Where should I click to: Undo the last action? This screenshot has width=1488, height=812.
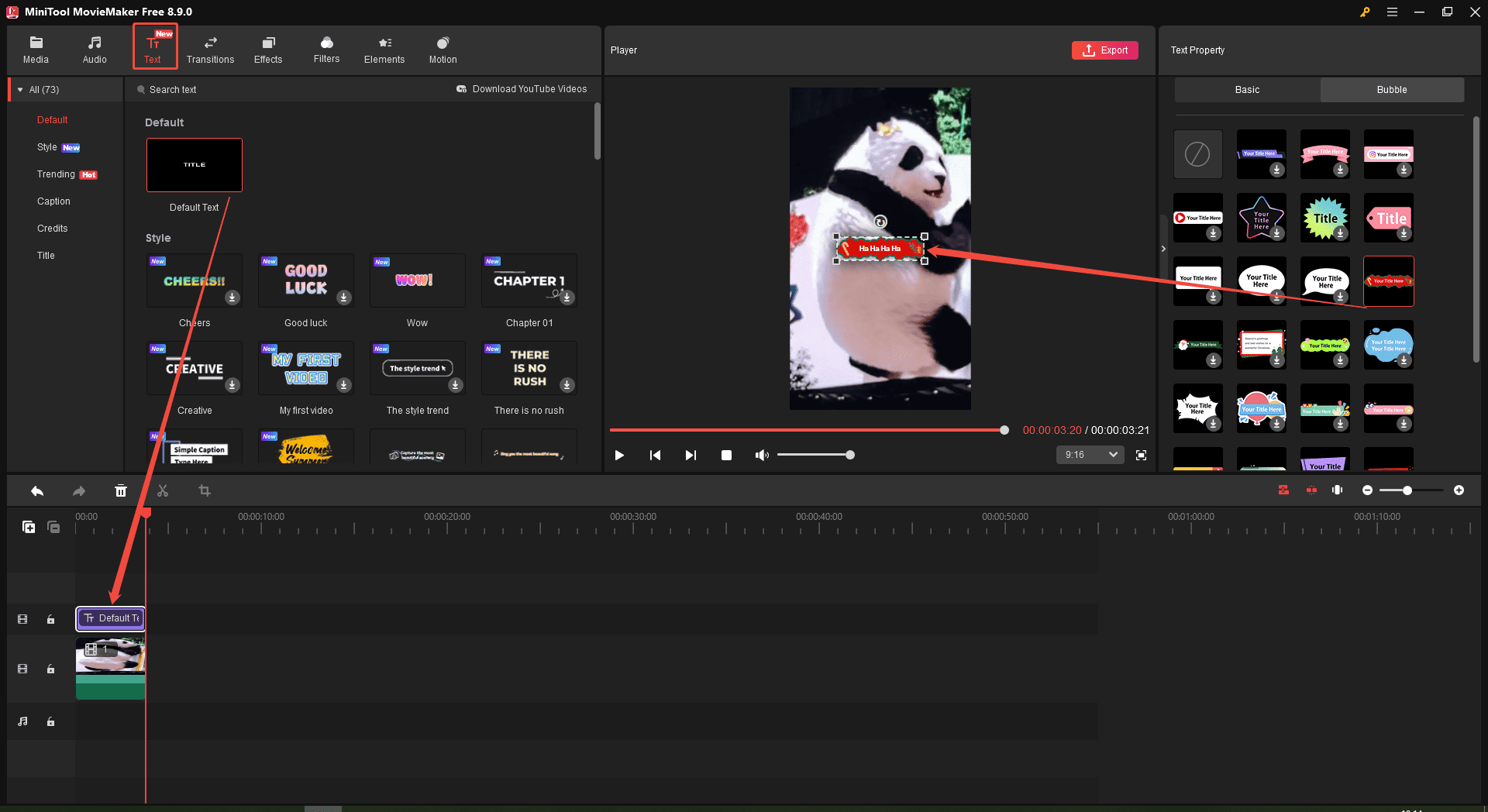[36, 490]
